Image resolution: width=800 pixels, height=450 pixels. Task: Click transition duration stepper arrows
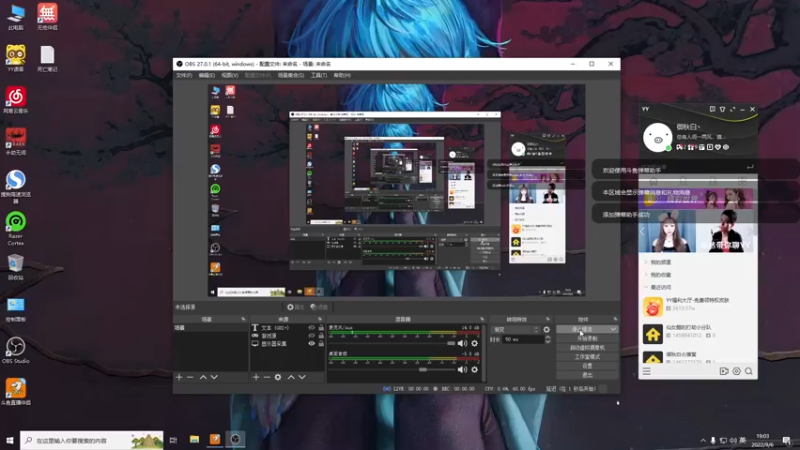tap(547, 339)
